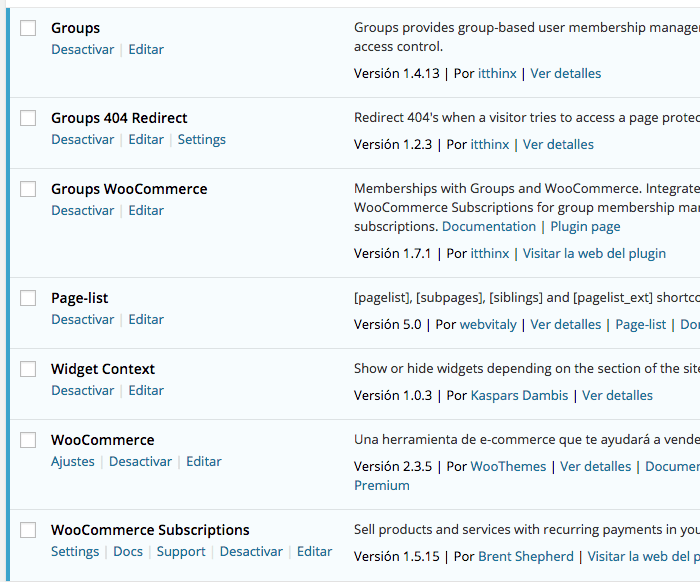This screenshot has width=700, height=582.
Task: Deactivate WooCommerce Subscriptions plugin
Action: pos(251,552)
